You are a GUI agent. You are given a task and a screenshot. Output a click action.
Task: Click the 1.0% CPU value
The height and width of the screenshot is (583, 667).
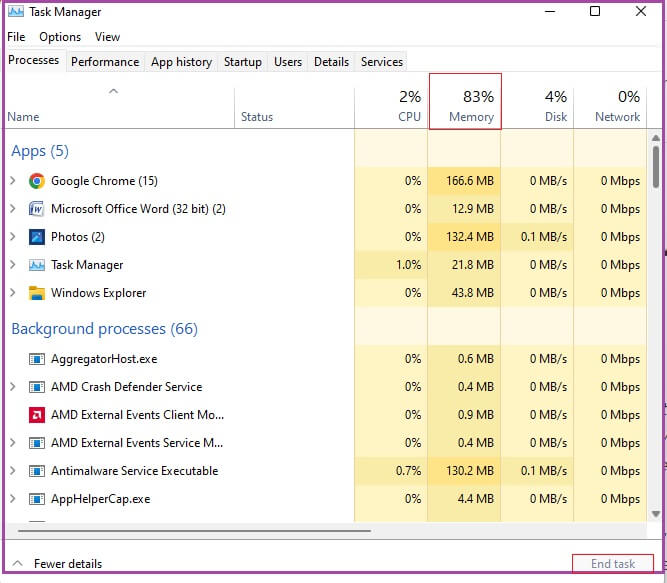pyautogui.click(x=408, y=265)
